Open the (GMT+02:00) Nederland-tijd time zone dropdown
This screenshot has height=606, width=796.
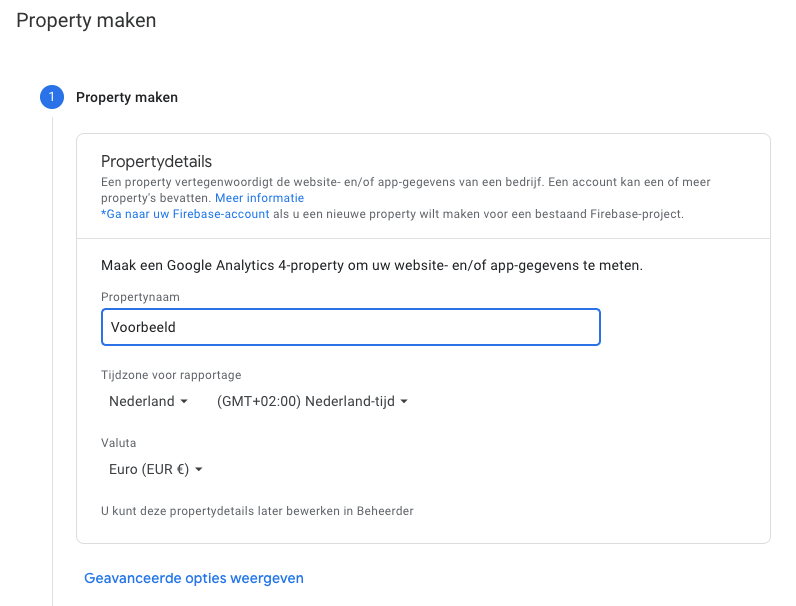point(311,402)
